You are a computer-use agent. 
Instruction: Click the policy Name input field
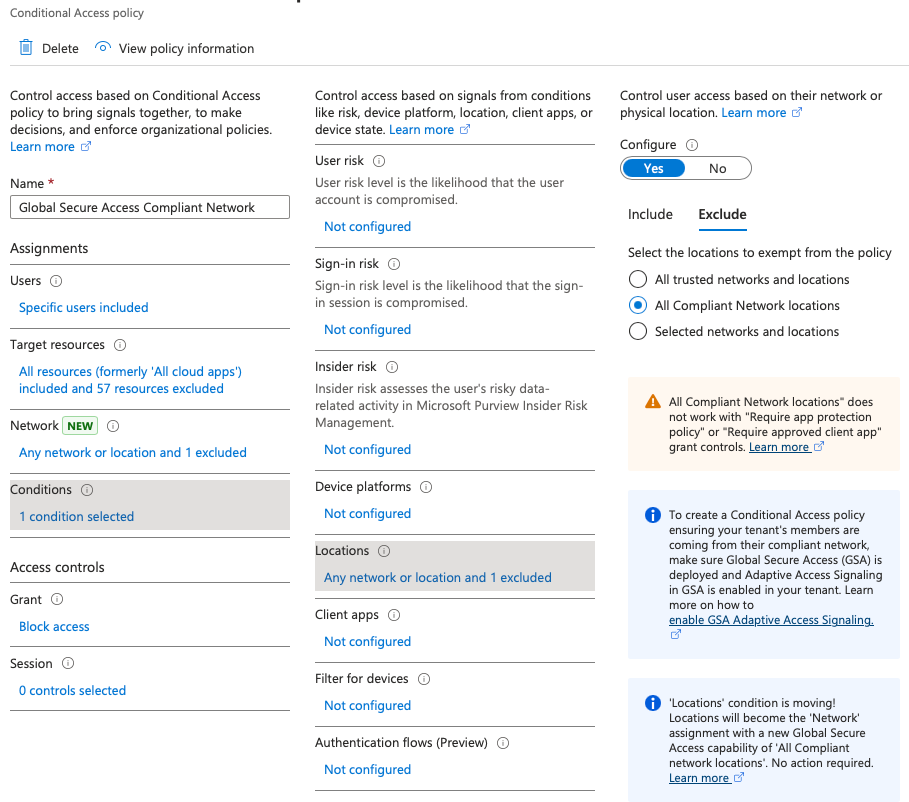150,207
